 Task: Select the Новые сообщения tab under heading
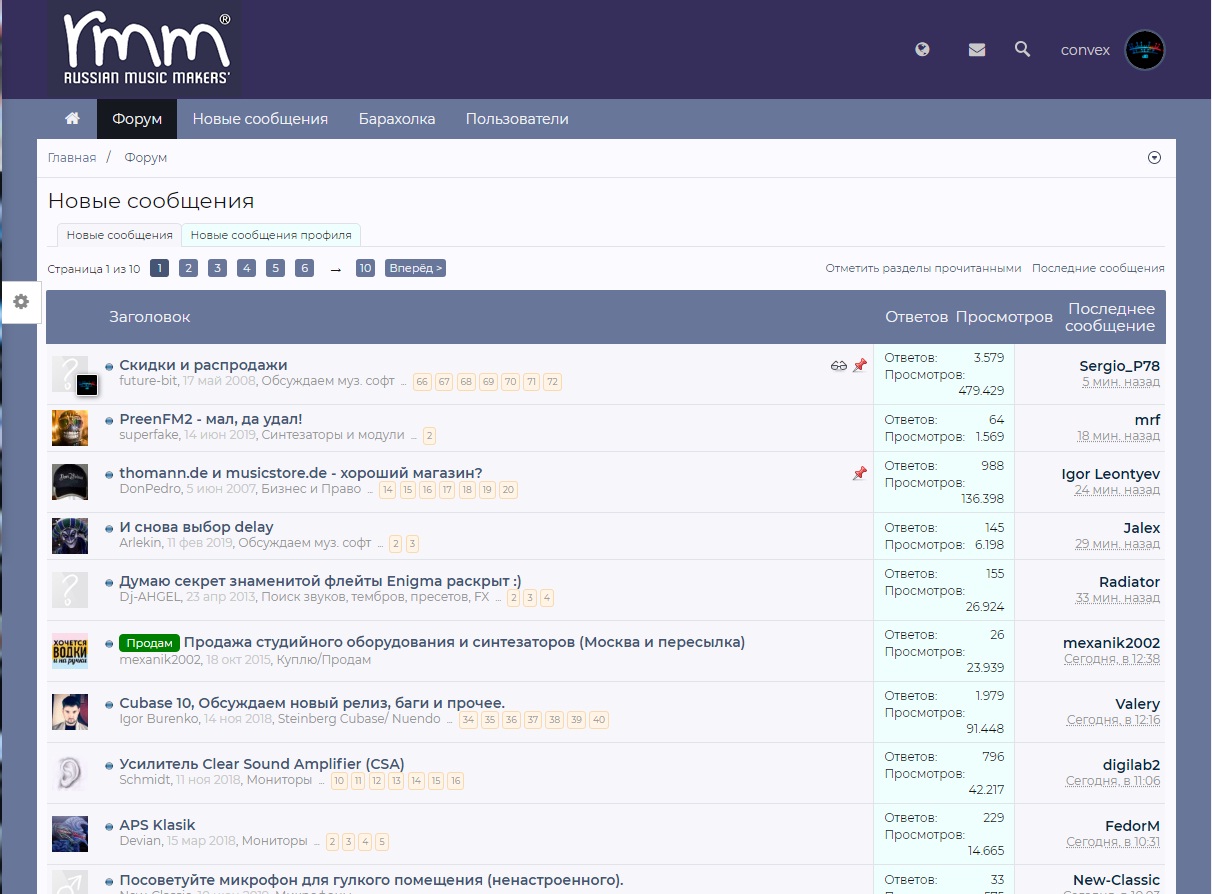pyautogui.click(x=119, y=235)
